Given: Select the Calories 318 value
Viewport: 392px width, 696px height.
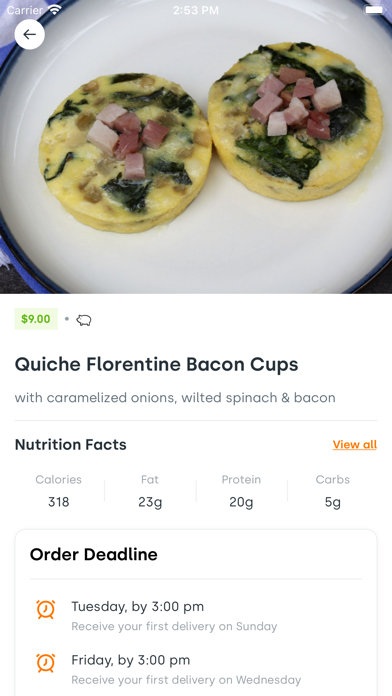Looking at the screenshot, I should click(x=59, y=502).
